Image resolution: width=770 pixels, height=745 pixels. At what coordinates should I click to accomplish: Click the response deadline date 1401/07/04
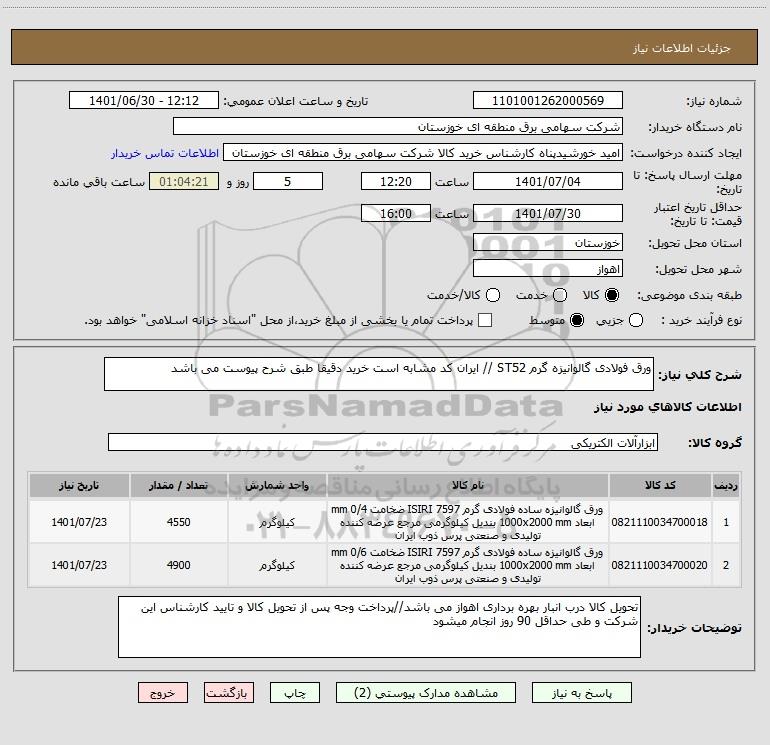click(548, 181)
